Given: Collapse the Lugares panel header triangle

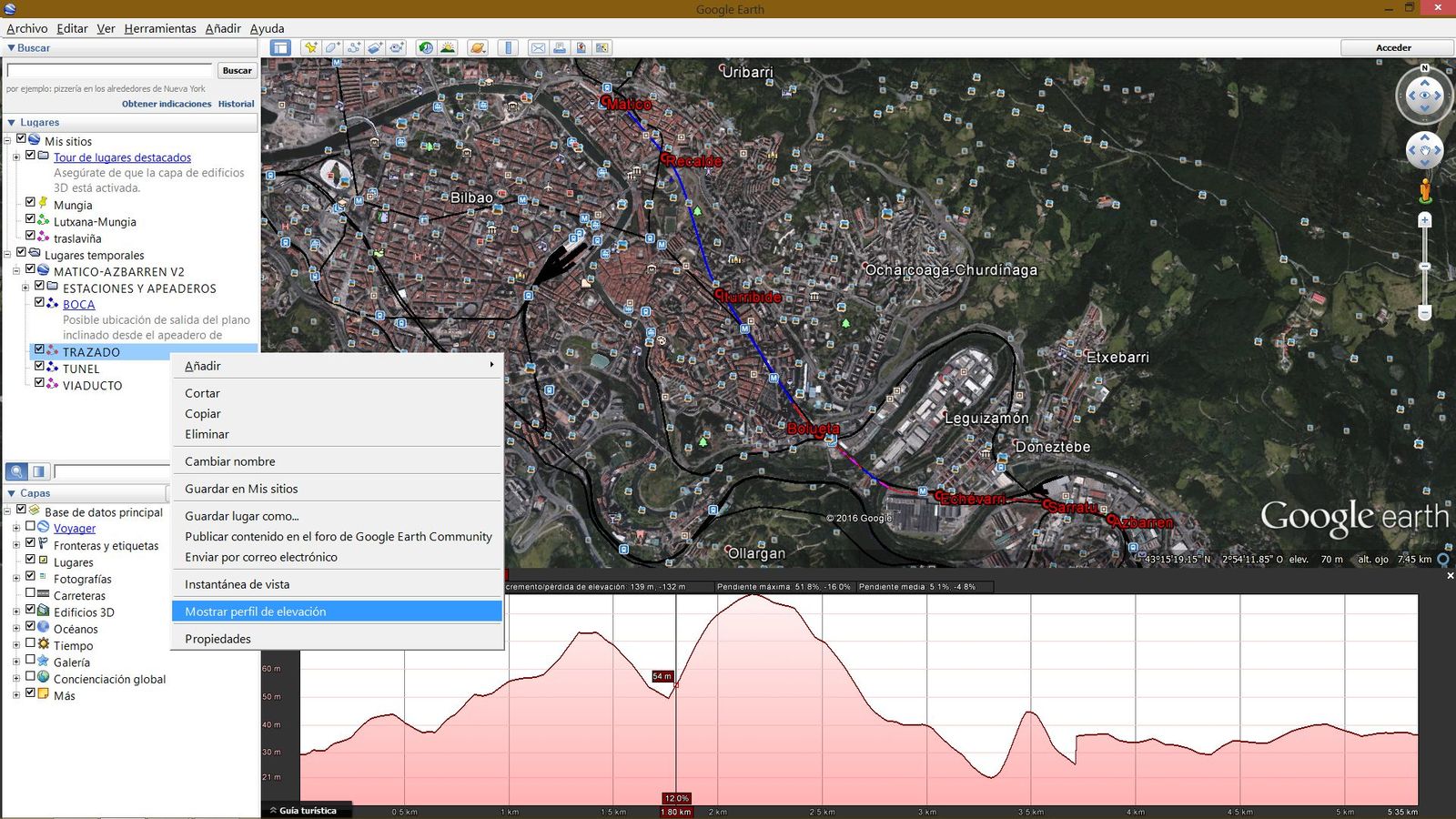Looking at the screenshot, I should [12, 122].
